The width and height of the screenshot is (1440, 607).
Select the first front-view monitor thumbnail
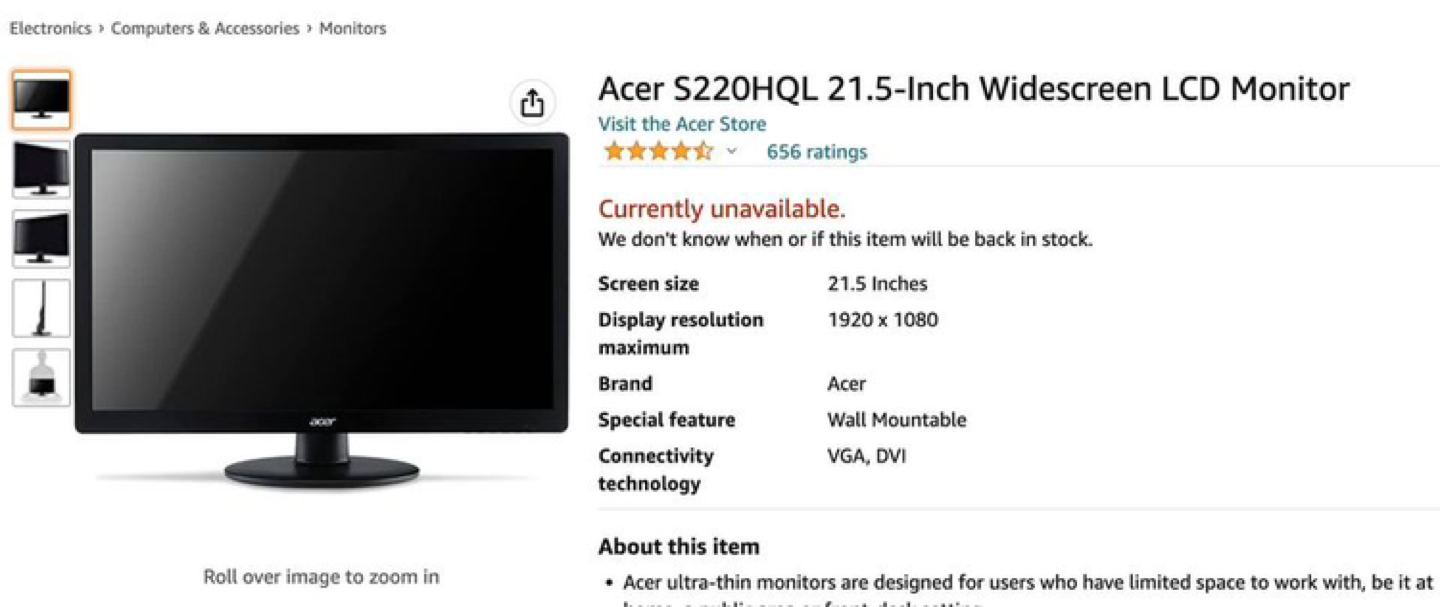pyautogui.click(x=41, y=100)
